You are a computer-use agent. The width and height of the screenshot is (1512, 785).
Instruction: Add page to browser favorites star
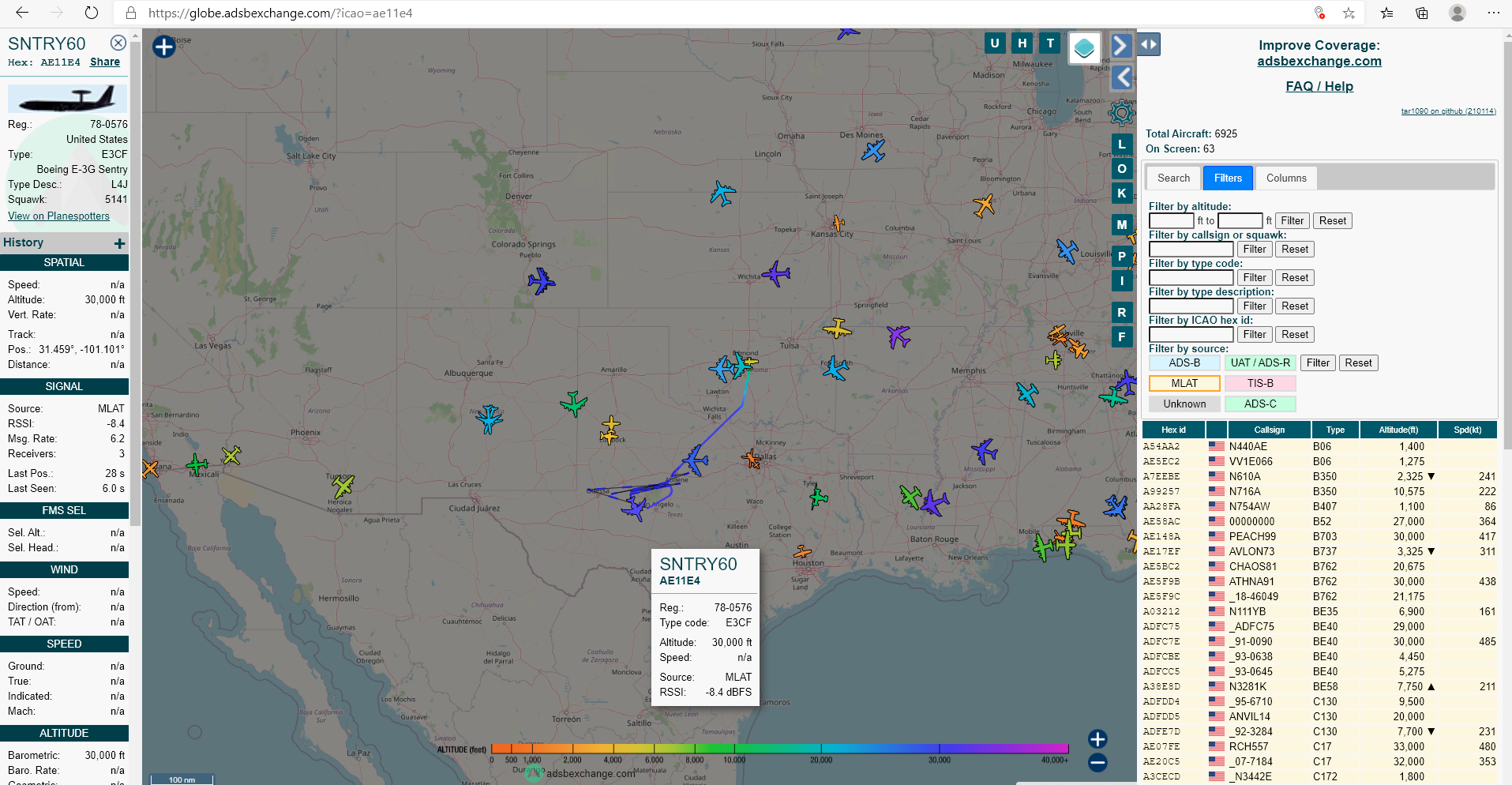coord(1349,13)
